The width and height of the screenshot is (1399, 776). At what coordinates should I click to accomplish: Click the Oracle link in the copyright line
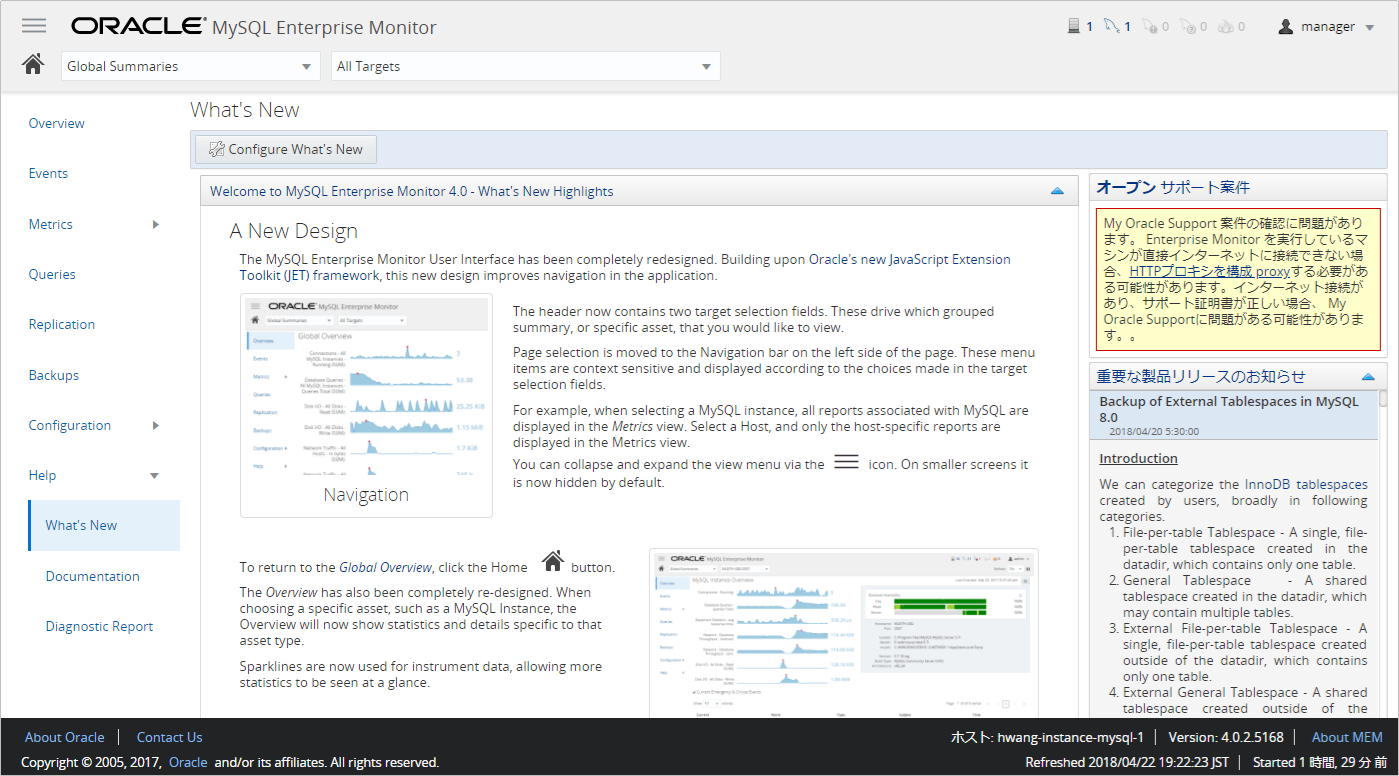click(188, 762)
